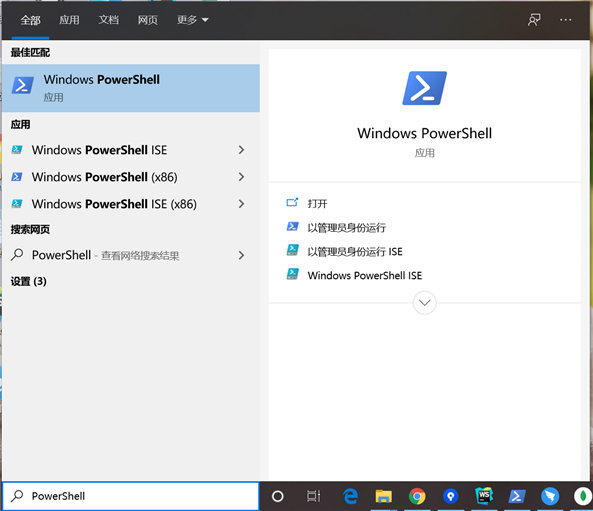Image resolution: width=593 pixels, height=511 pixels.
Task: Switch to the 文档 tab
Action: 109,20
